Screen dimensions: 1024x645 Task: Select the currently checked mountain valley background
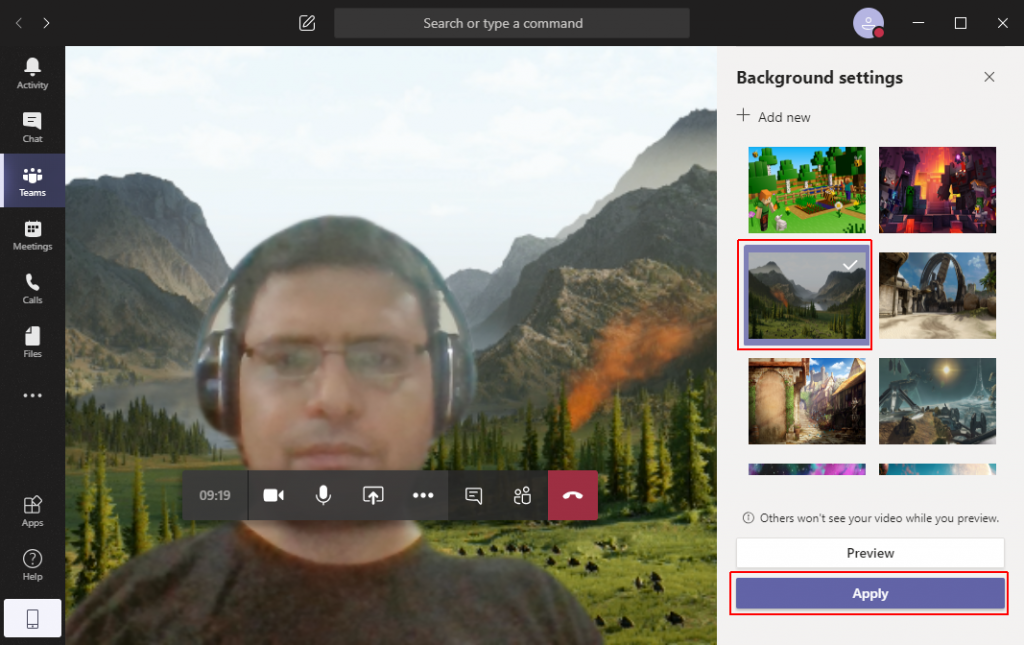point(805,295)
